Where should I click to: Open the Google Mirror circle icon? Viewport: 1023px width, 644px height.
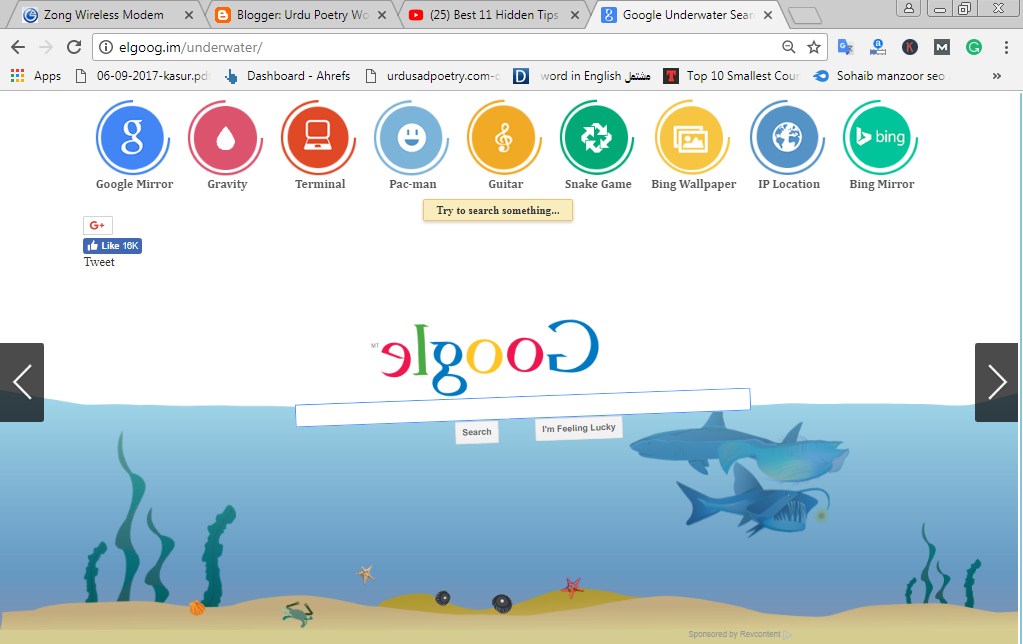pos(132,137)
